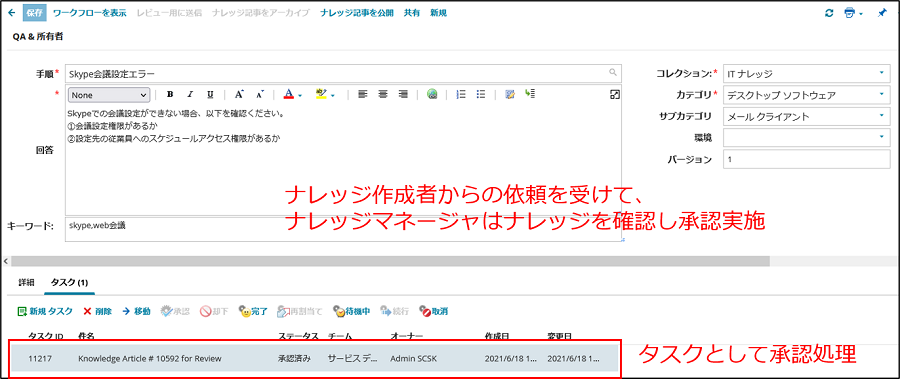Maximize the answer editor area
900x383 pixels.
coord(615,95)
